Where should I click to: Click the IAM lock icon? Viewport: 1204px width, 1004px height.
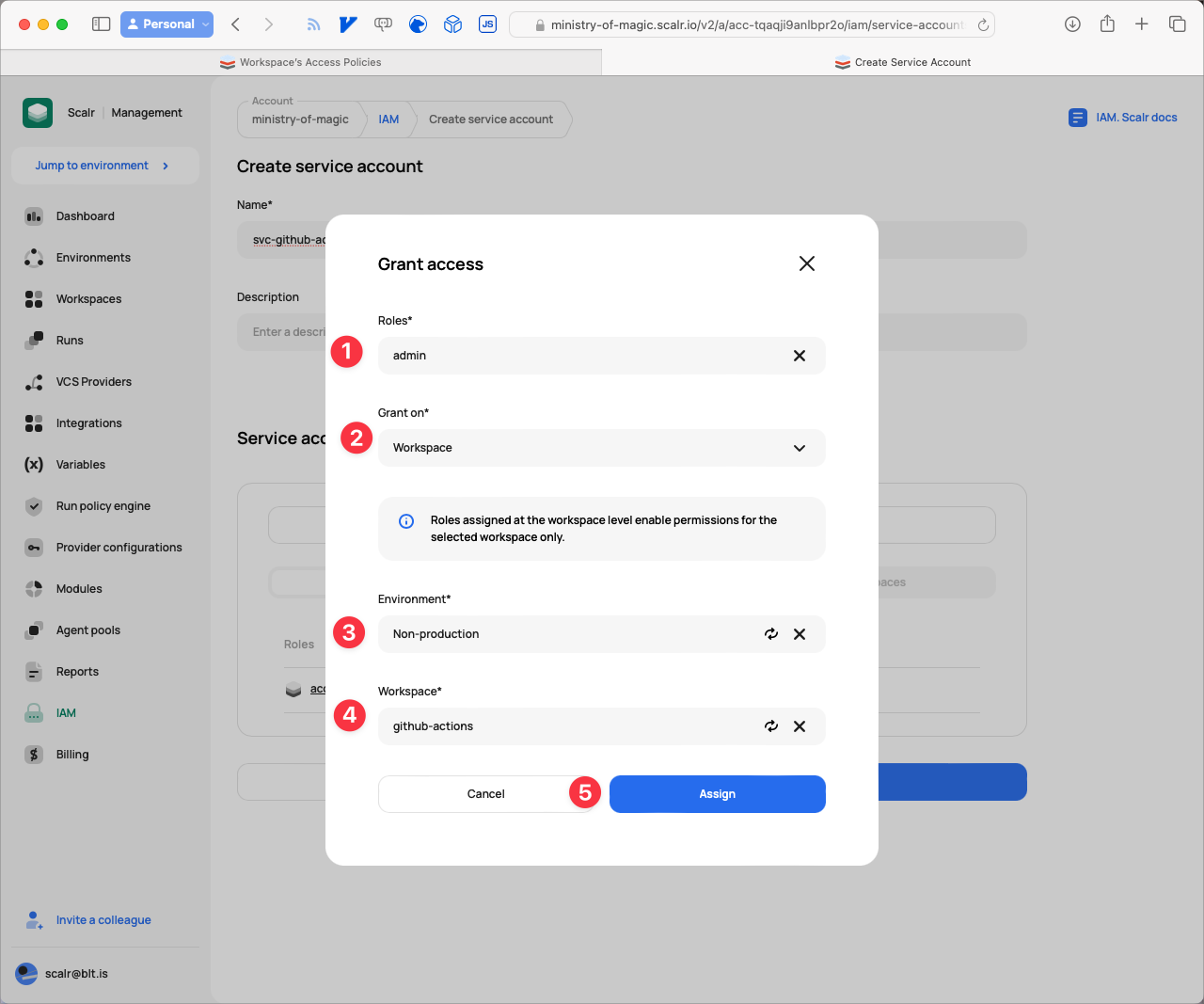[x=34, y=713]
